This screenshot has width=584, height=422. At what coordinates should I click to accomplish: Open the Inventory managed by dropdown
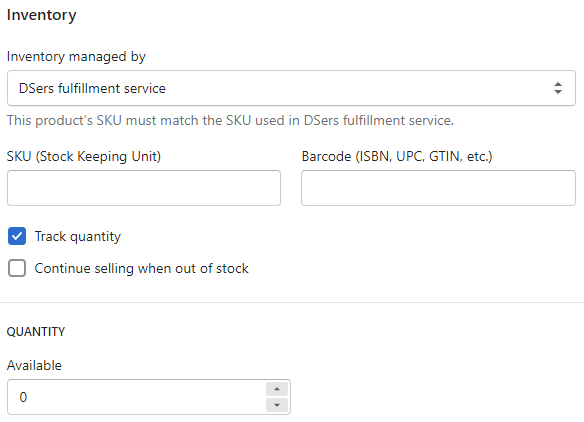pyautogui.click(x=291, y=88)
